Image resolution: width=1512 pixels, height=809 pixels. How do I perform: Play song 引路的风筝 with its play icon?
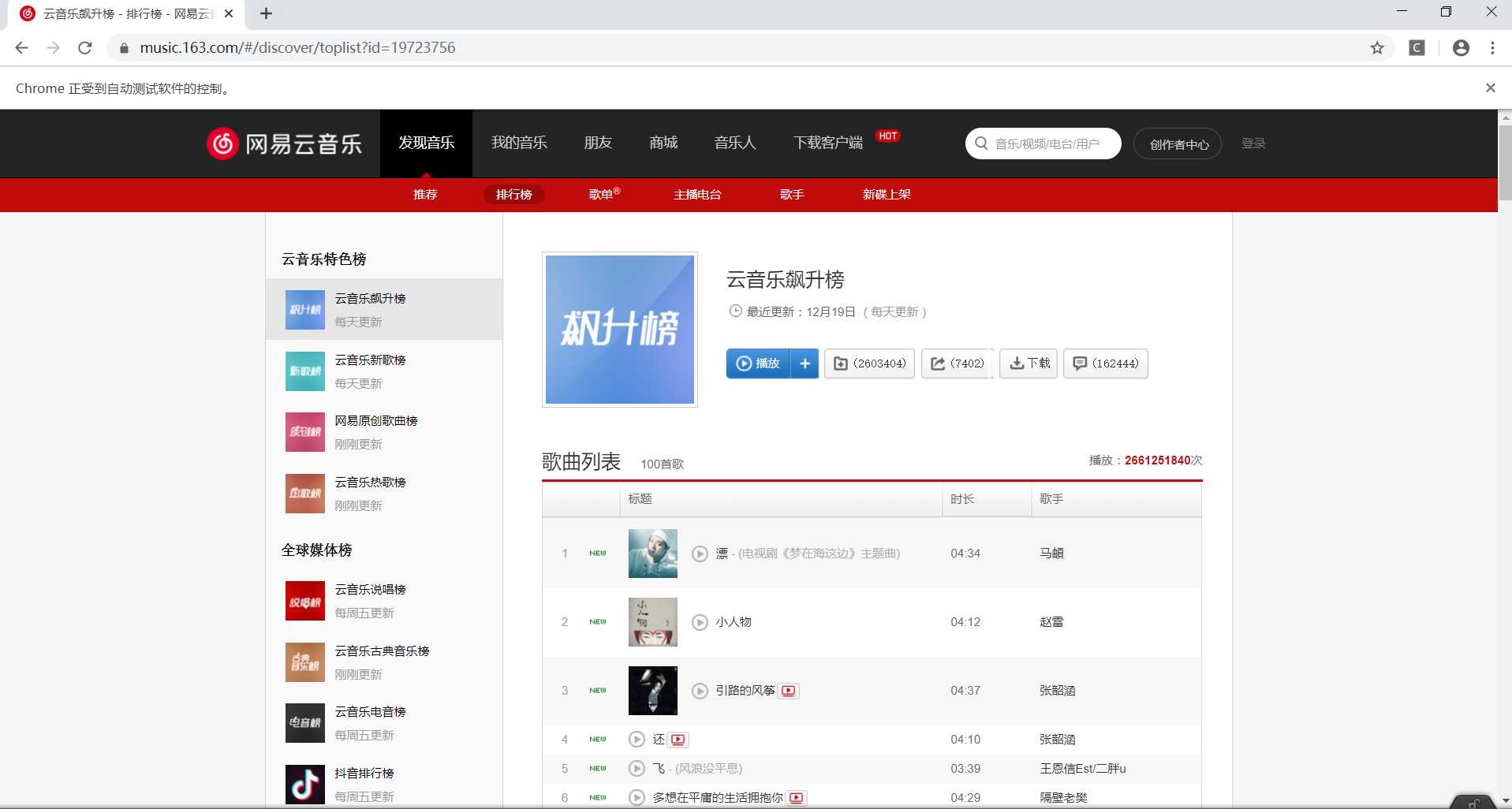(700, 691)
